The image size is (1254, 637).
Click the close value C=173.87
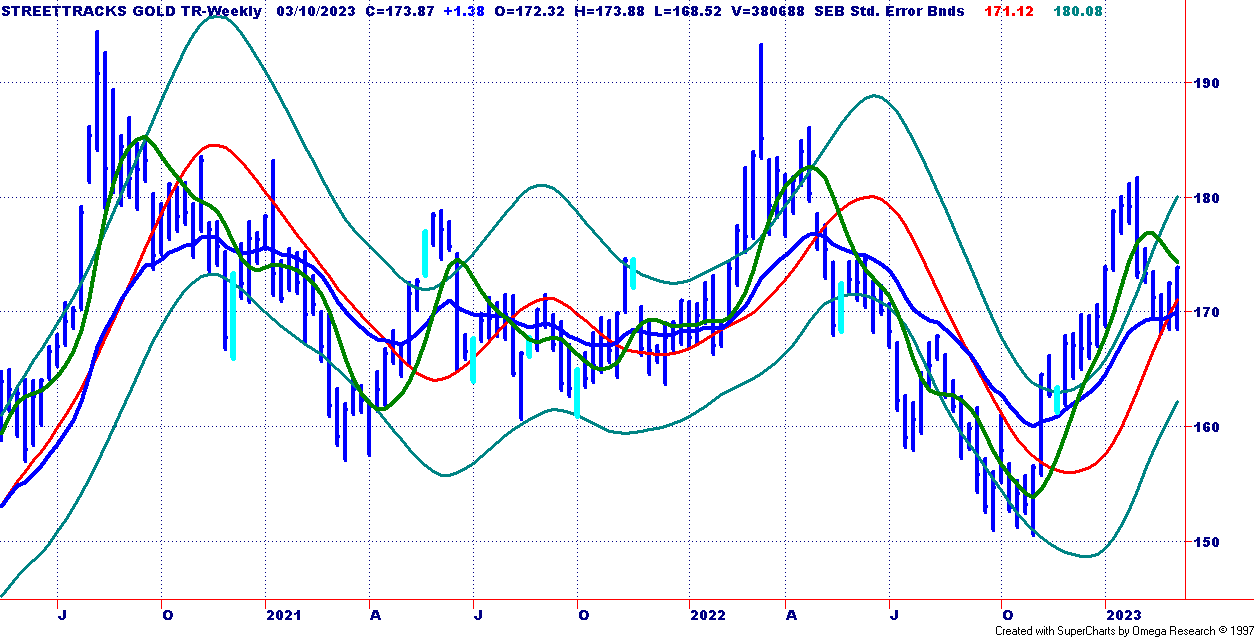click(400, 11)
